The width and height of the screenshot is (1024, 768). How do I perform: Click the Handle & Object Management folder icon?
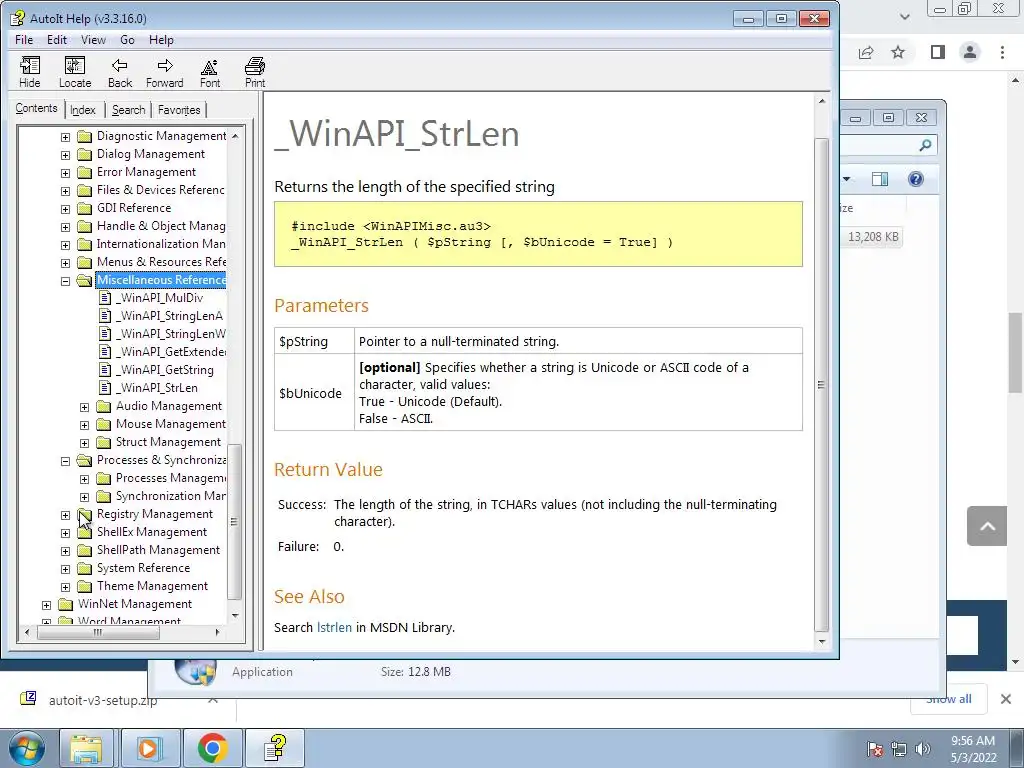84,227
